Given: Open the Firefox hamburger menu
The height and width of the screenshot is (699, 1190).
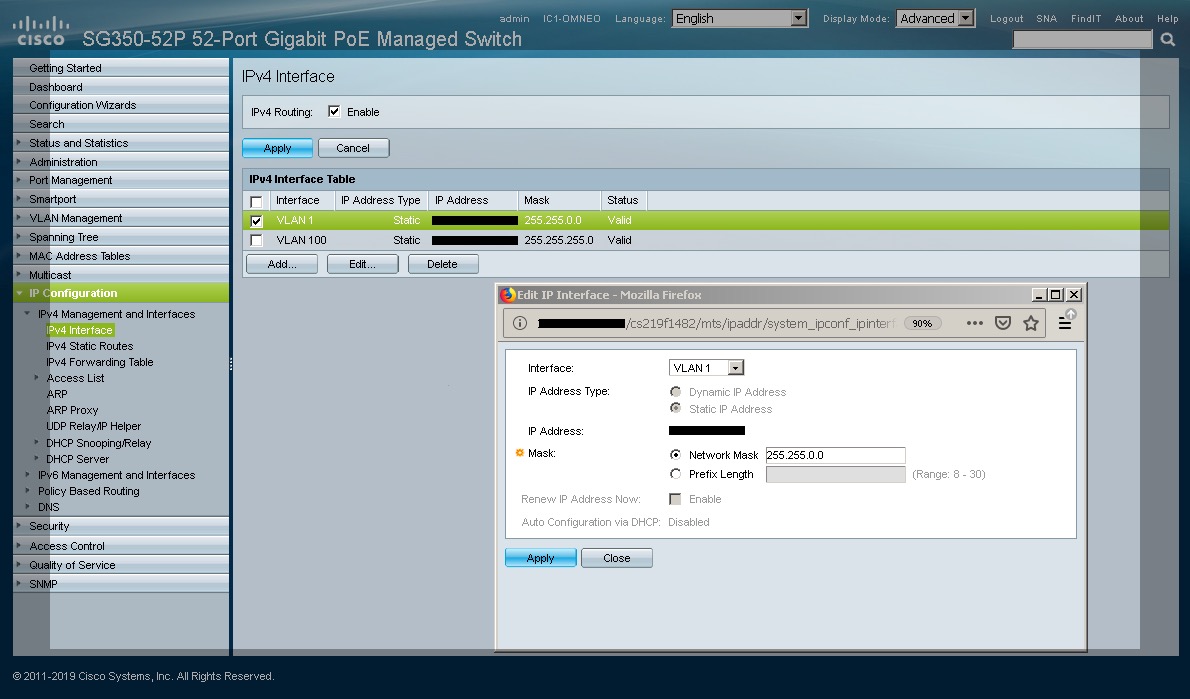Looking at the screenshot, I should (x=1065, y=323).
